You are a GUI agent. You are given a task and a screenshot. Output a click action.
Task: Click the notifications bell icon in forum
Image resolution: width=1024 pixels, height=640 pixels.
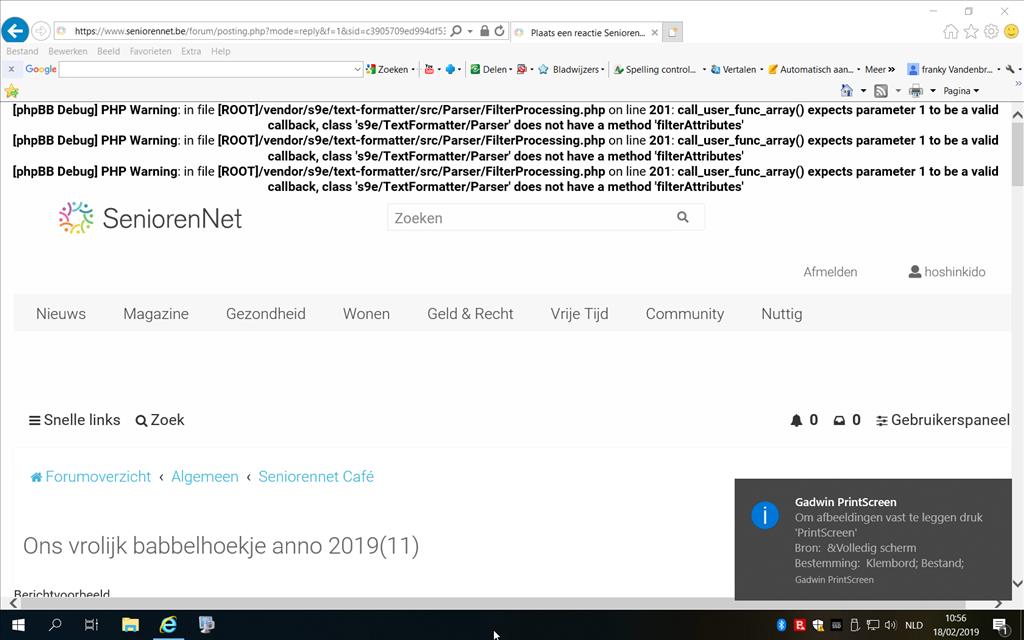(x=796, y=421)
